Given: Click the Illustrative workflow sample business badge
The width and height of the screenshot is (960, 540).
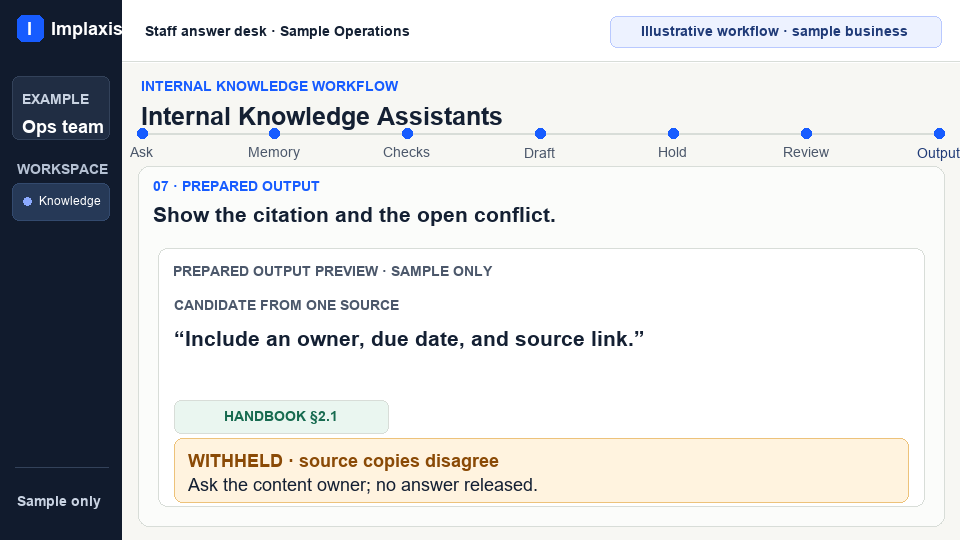Looking at the screenshot, I should pos(776,32).
